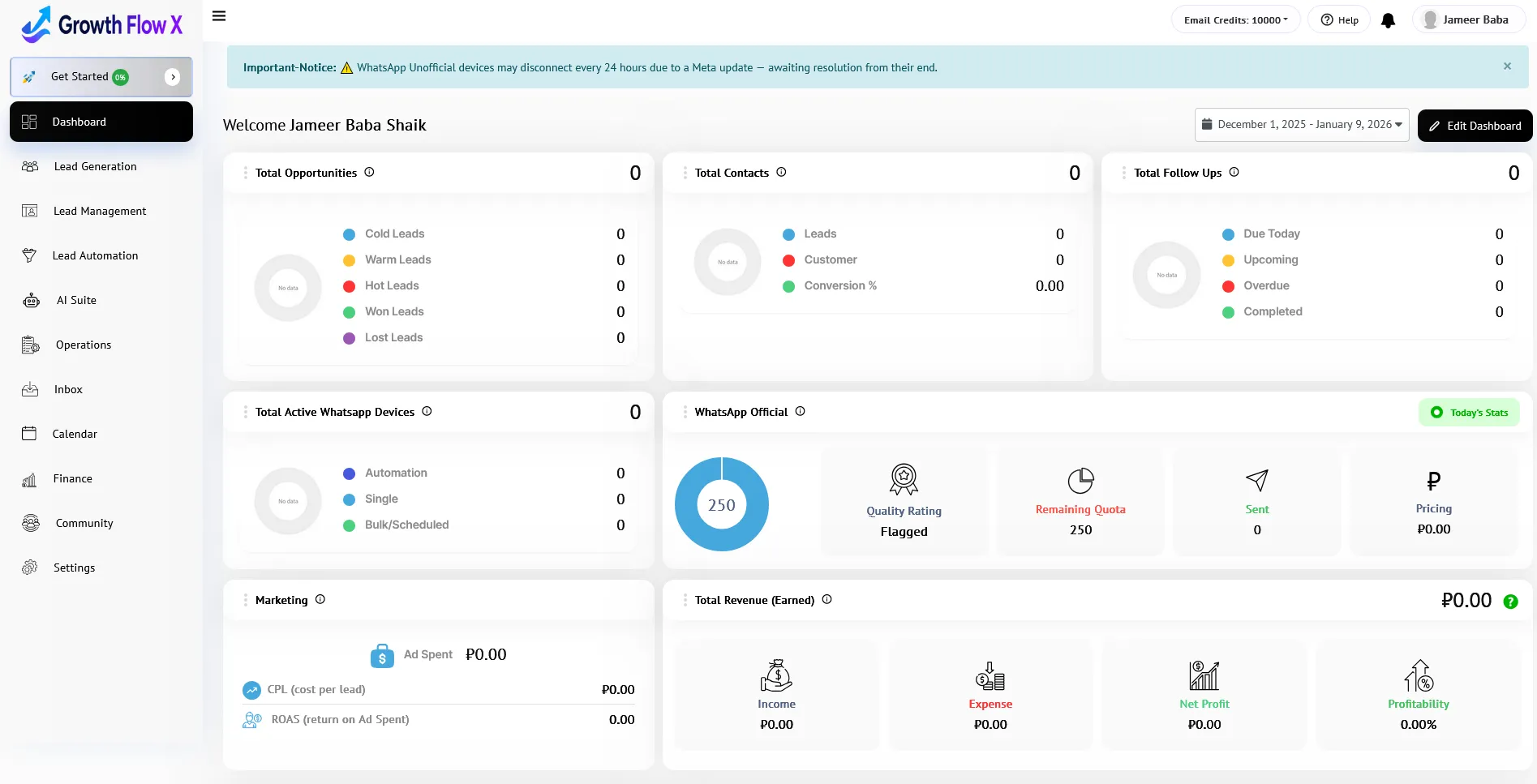Click the Remaining Quota pie icon
Image resolution: width=1537 pixels, height=784 pixels.
coord(1080,480)
